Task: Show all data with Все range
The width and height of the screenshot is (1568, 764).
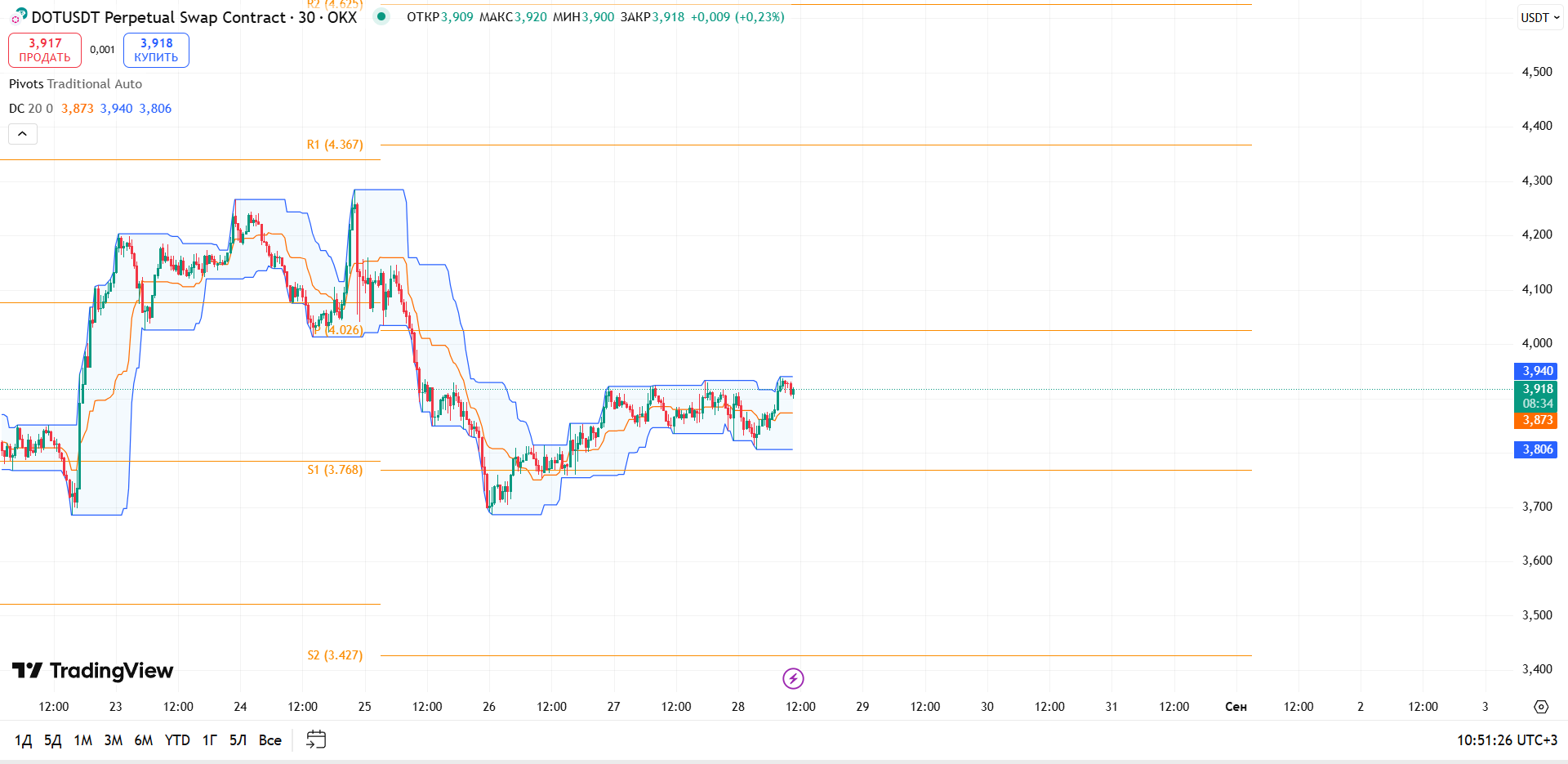Action: tap(270, 740)
